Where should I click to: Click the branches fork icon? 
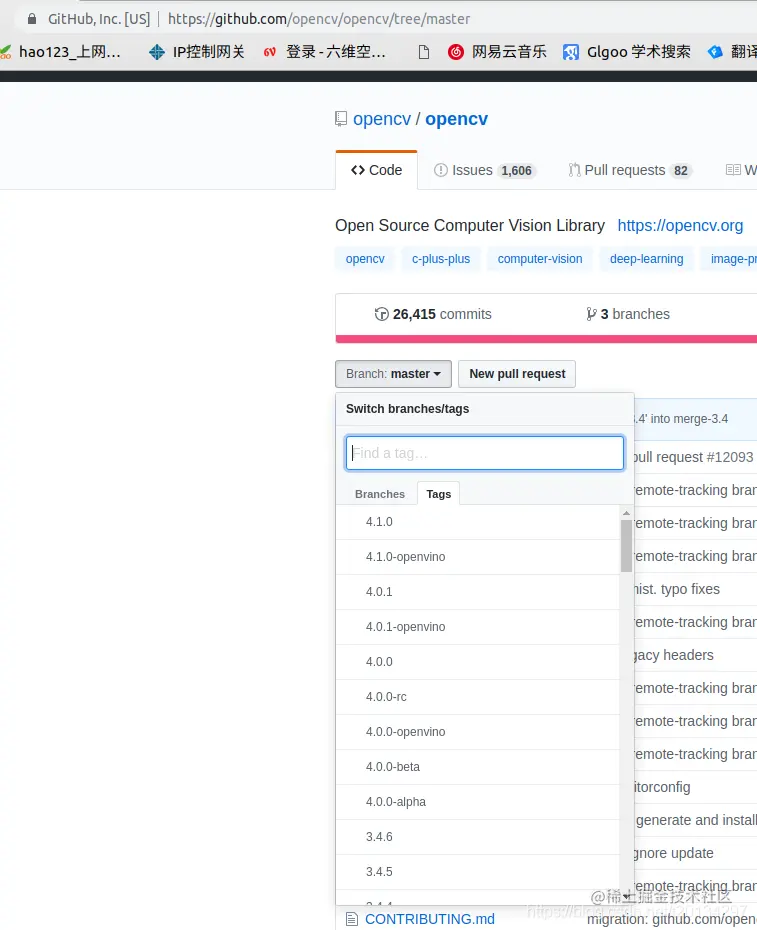[x=591, y=314]
